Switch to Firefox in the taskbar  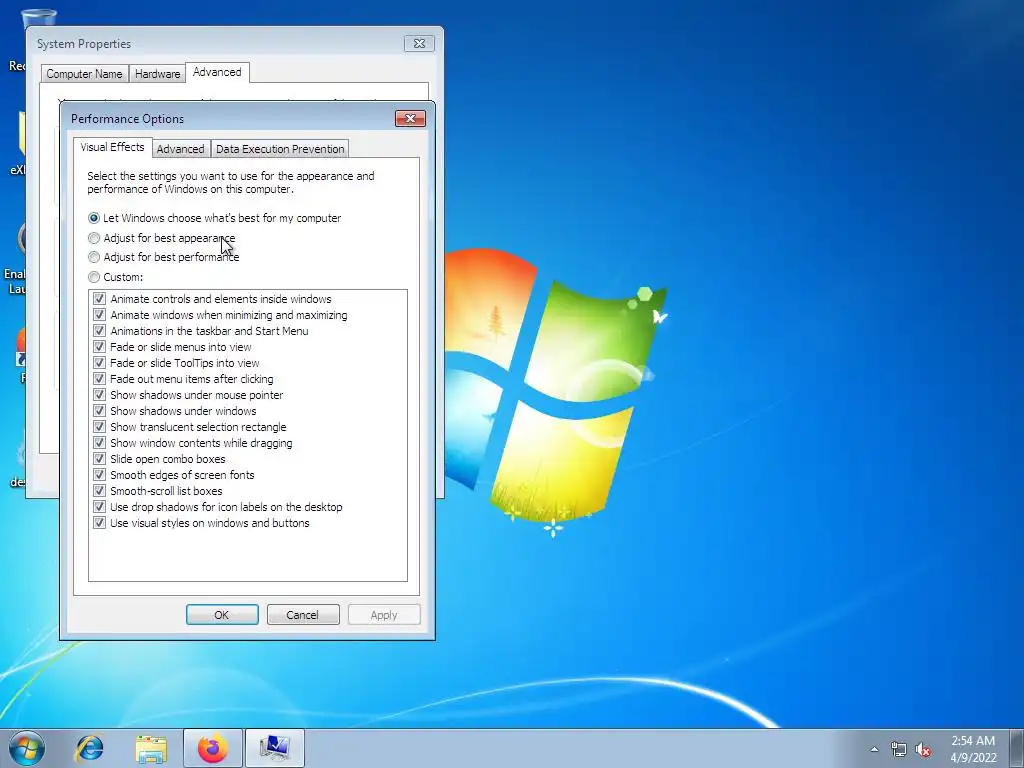pos(212,748)
